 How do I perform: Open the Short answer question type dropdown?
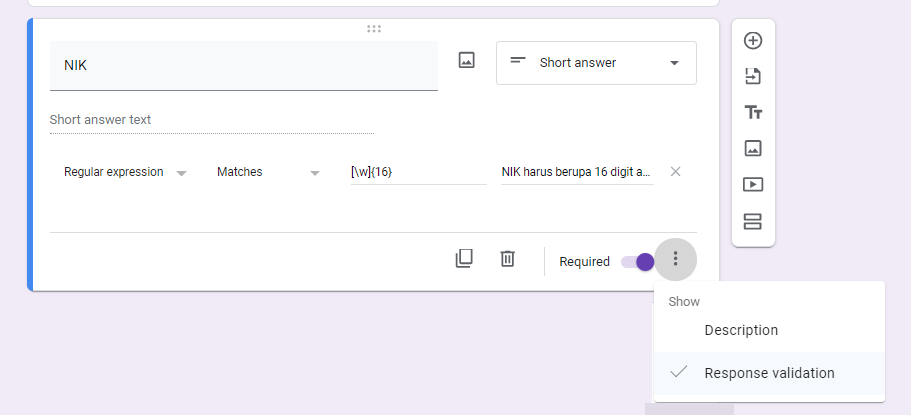596,63
